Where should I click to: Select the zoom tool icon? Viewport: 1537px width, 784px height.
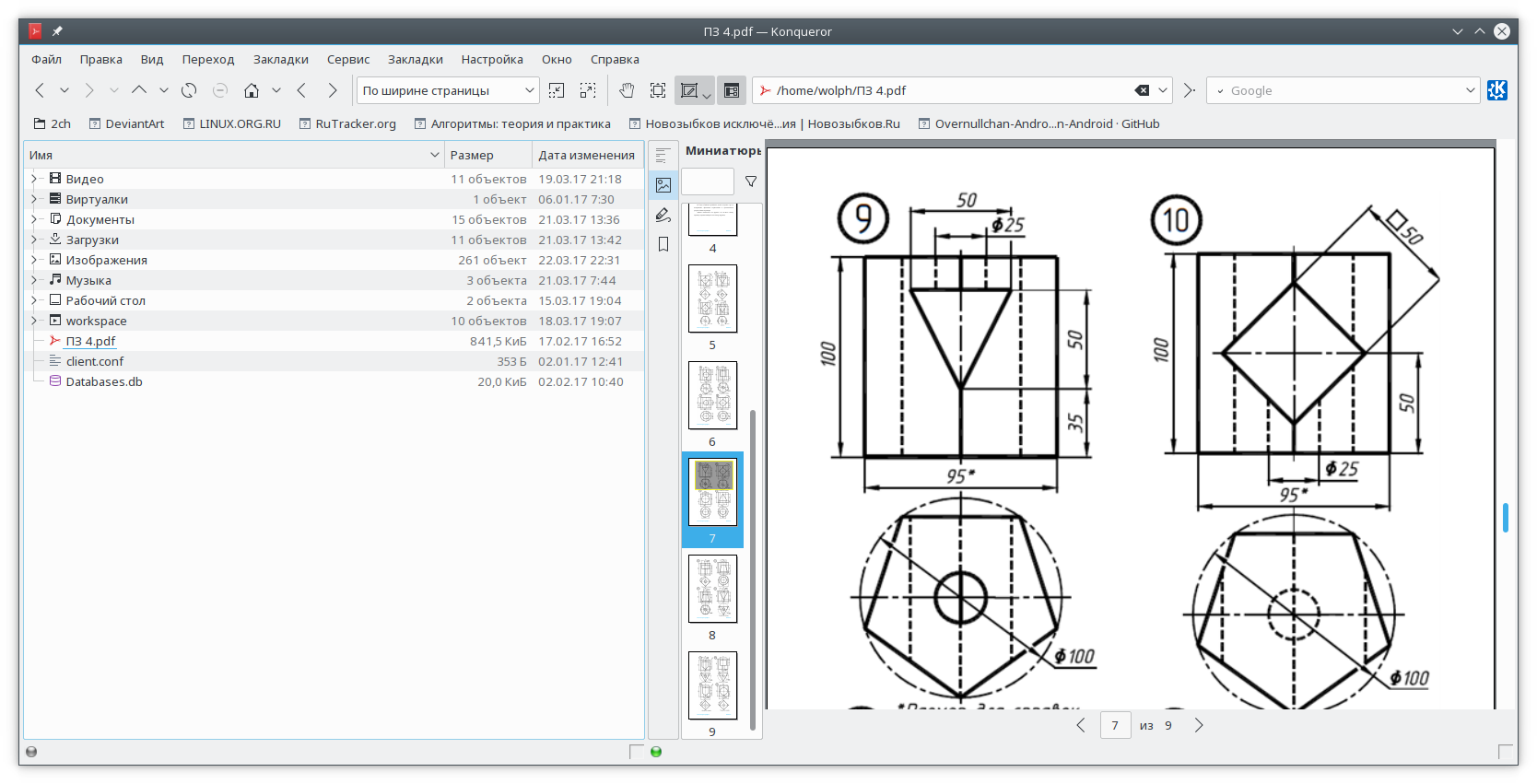[x=658, y=90]
